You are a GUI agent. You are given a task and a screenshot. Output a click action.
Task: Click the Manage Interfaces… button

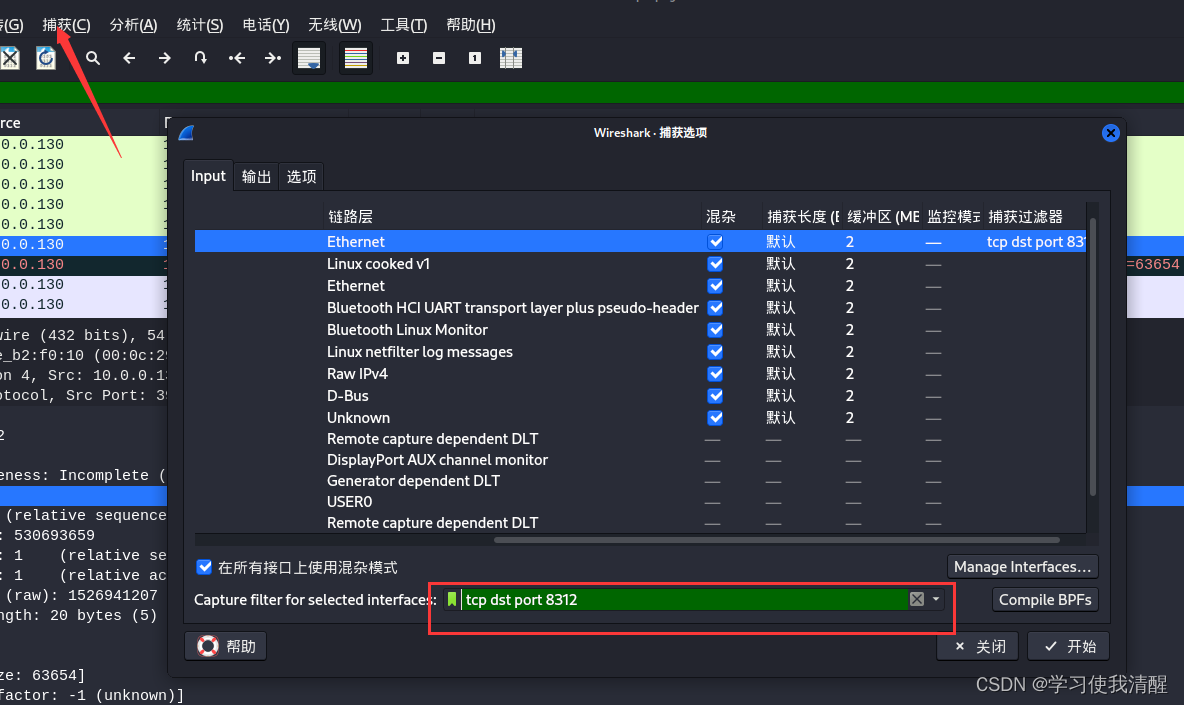pyautogui.click(x=1022, y=567)
